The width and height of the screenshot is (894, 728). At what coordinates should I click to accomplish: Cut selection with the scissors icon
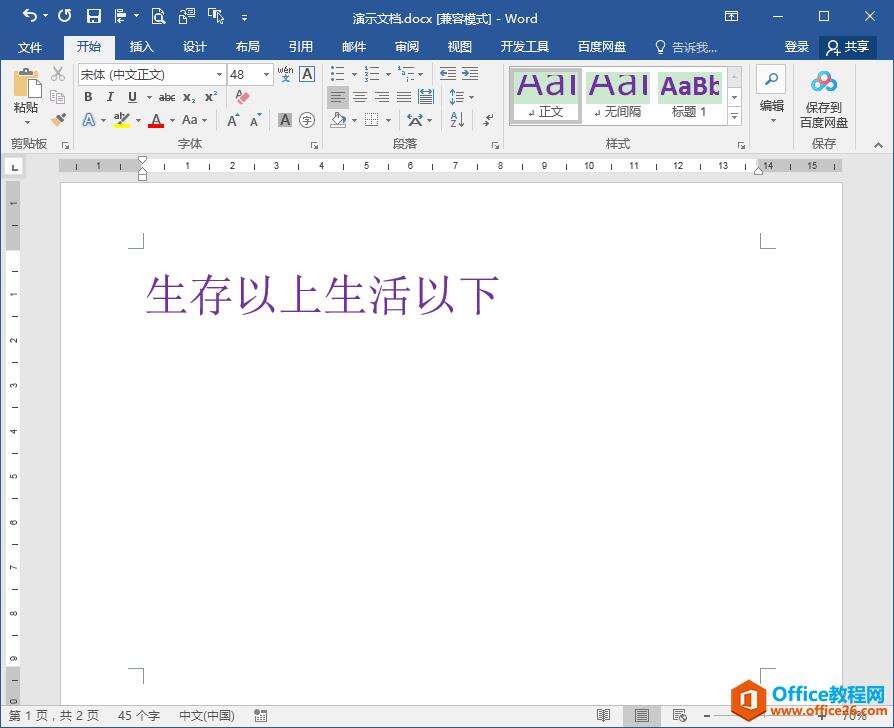pyautogui.click(x=58, y=74)
